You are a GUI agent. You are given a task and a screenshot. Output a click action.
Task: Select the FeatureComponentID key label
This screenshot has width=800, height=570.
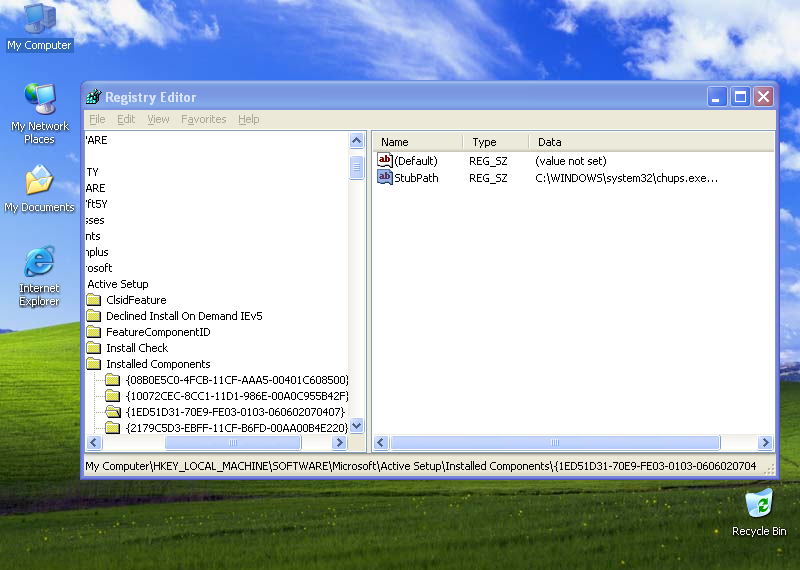pyautogui.click(x=158, y=332)
